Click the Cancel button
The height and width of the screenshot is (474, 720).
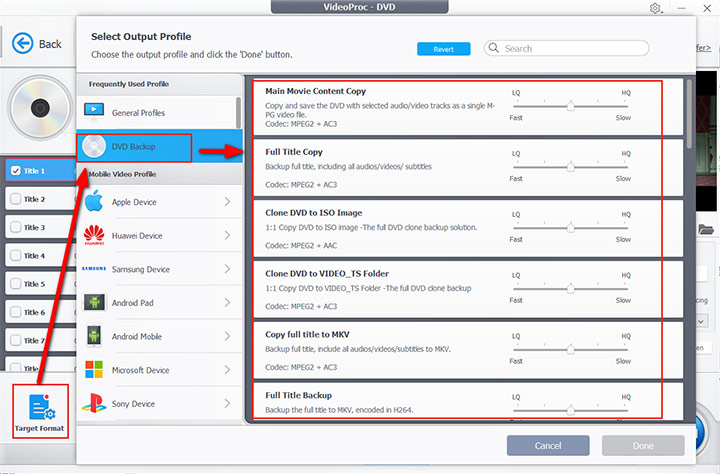tap(548, 446)
